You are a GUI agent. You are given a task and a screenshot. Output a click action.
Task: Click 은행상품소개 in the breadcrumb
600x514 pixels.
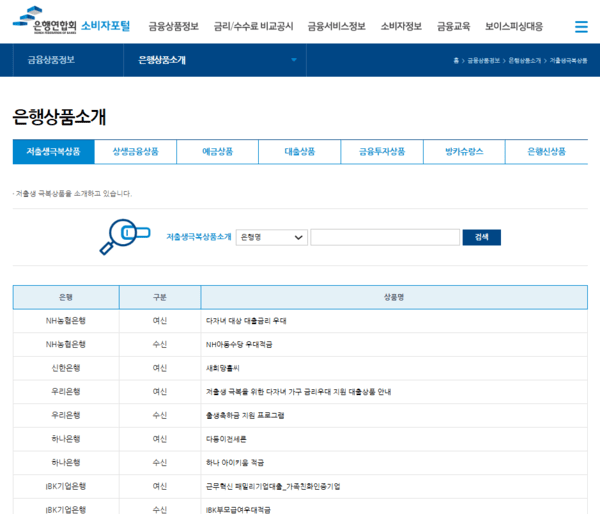(x=525, y=60)
